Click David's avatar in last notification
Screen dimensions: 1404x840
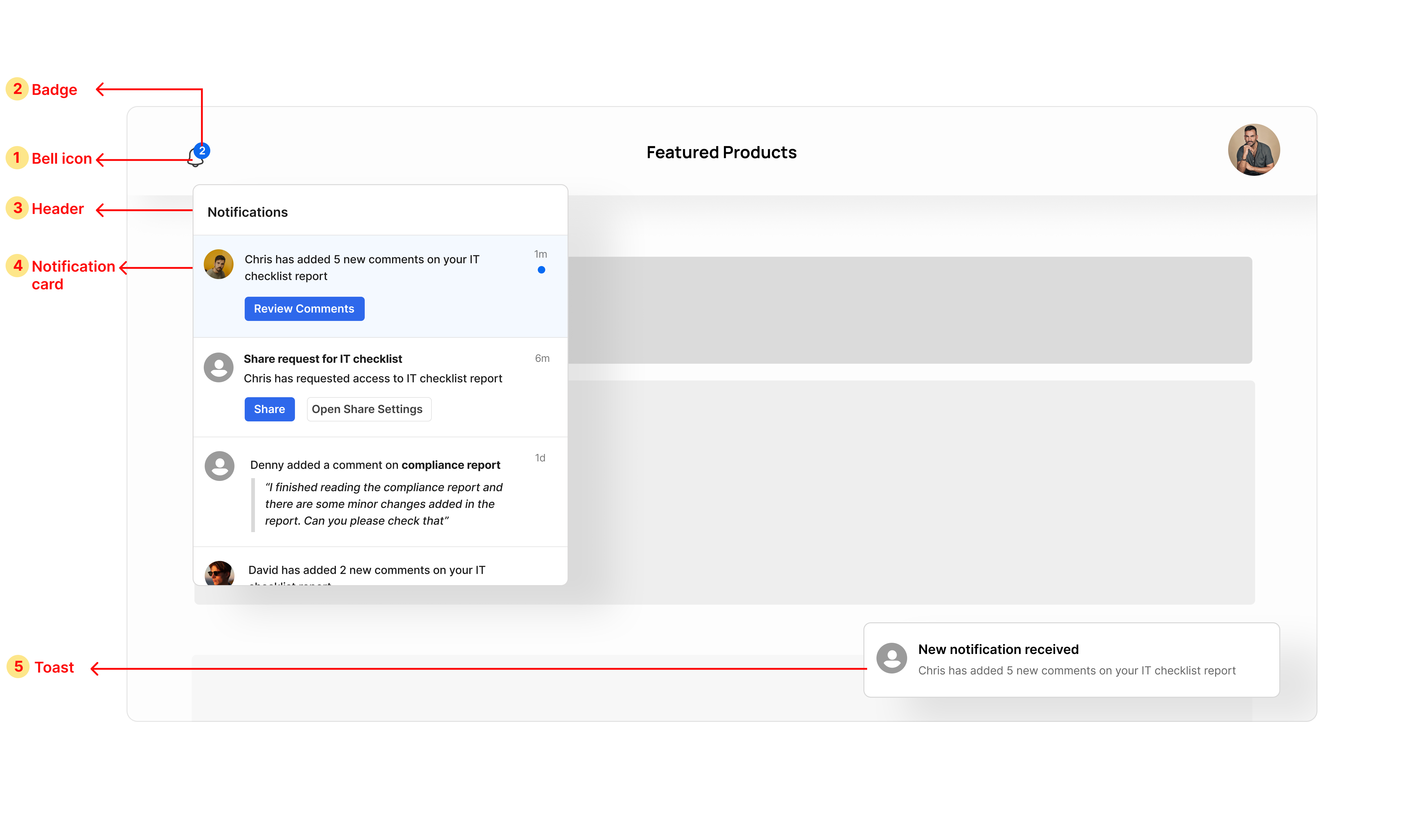click(219, 573)
